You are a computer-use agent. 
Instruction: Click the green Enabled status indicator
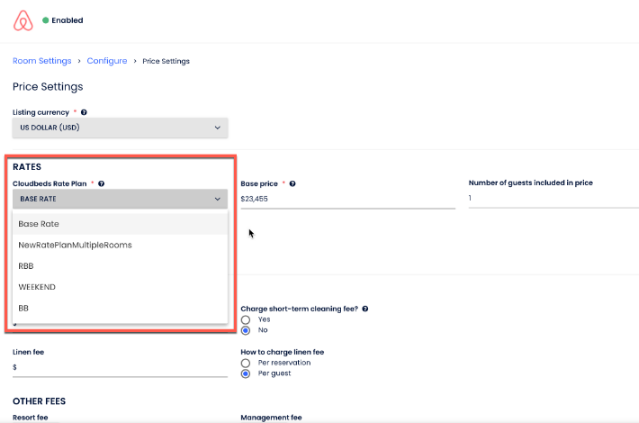[x=46, y=20]
